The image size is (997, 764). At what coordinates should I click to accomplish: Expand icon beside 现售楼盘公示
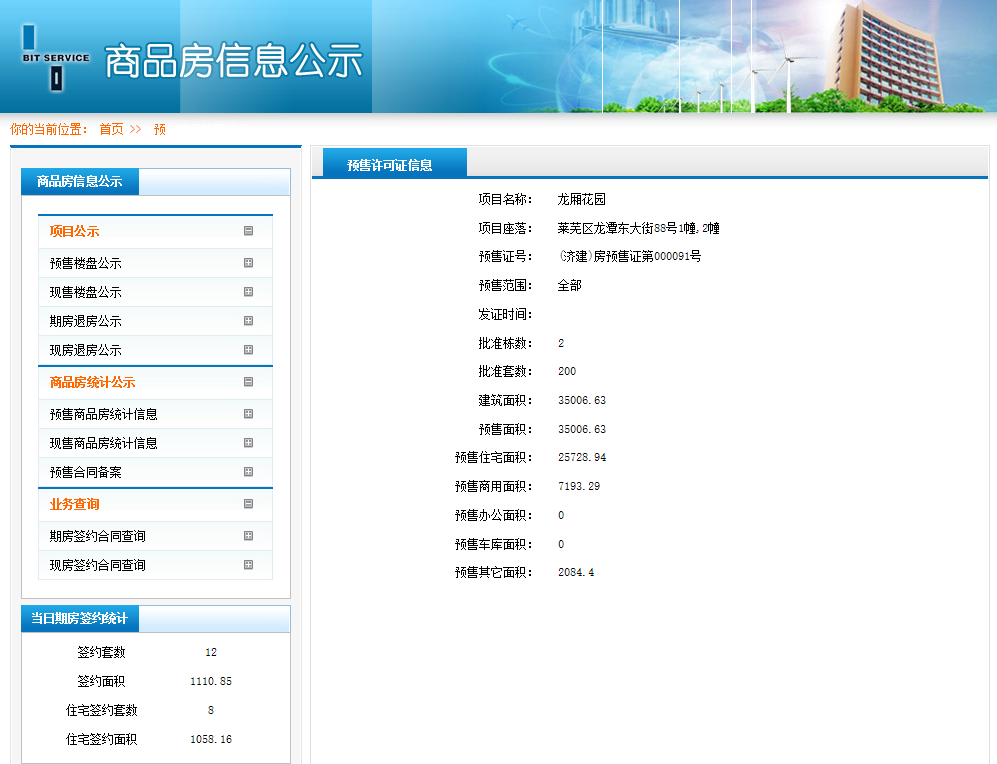coord(249,292)
